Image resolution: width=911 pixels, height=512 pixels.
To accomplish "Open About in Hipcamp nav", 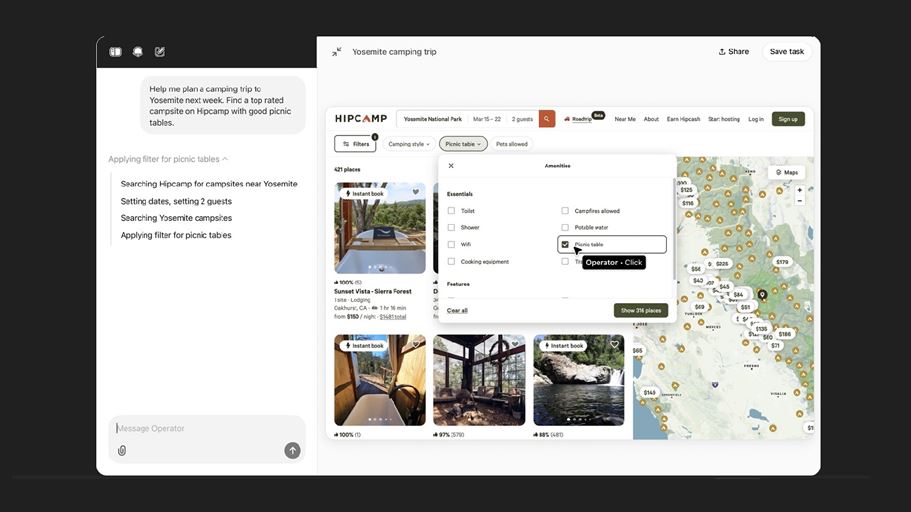I will [x=651, y=119].
